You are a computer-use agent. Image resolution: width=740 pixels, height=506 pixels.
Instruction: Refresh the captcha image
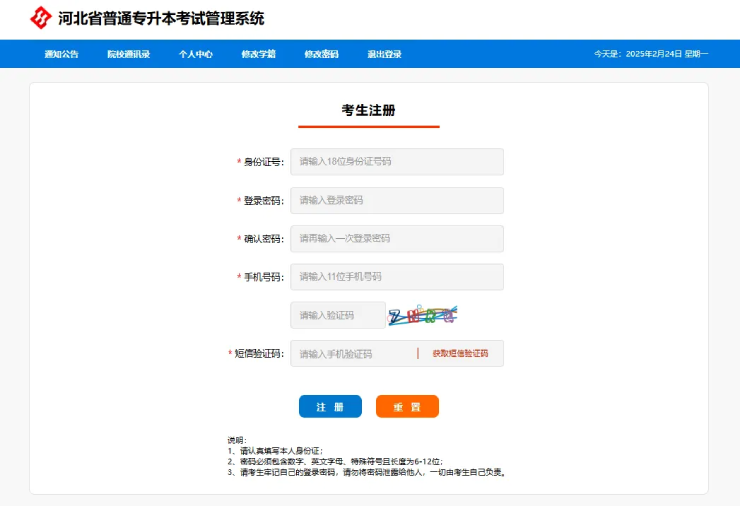pos(422,316)
